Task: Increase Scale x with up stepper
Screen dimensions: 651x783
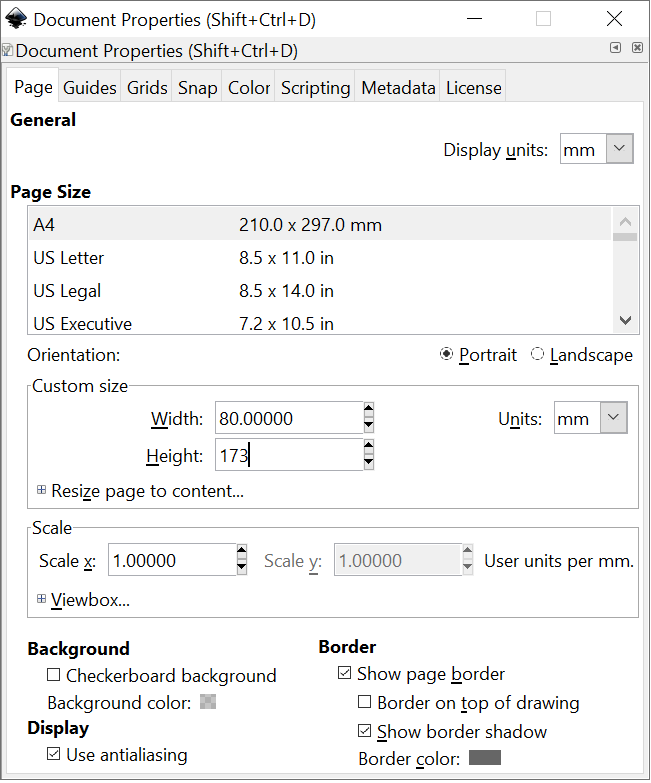Action: (x=242, y=552)
